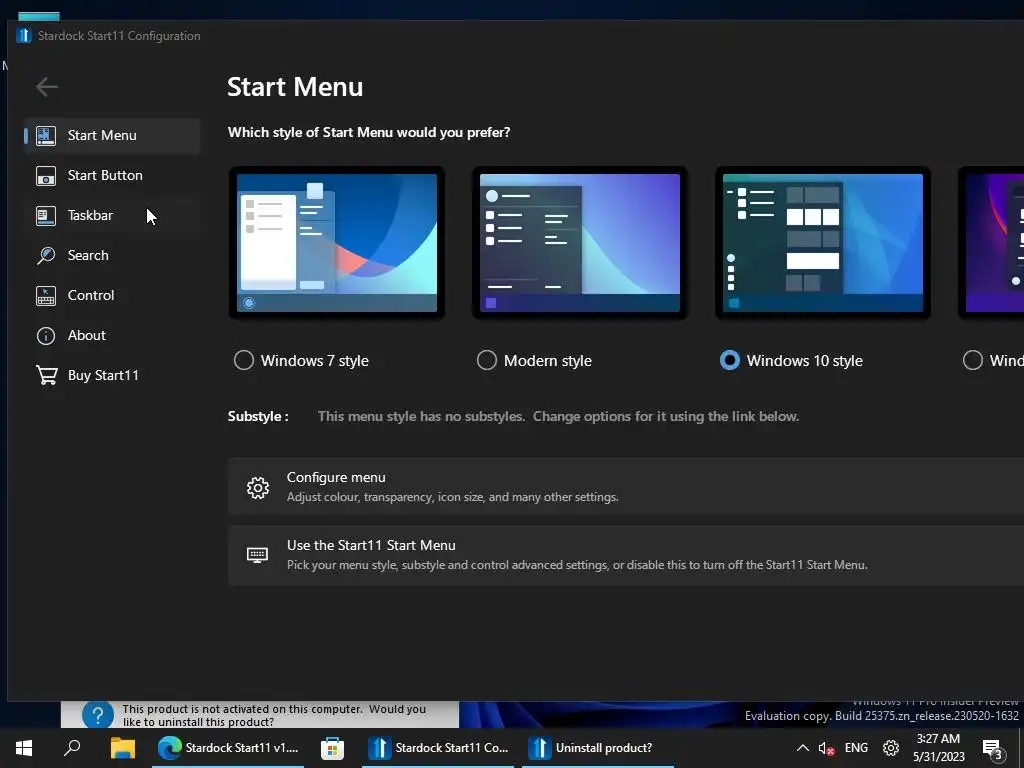Switch to Stardock Start11 Co... taskbar button
This screenshot has height=768, width=1024.
(x=438, y=748)
